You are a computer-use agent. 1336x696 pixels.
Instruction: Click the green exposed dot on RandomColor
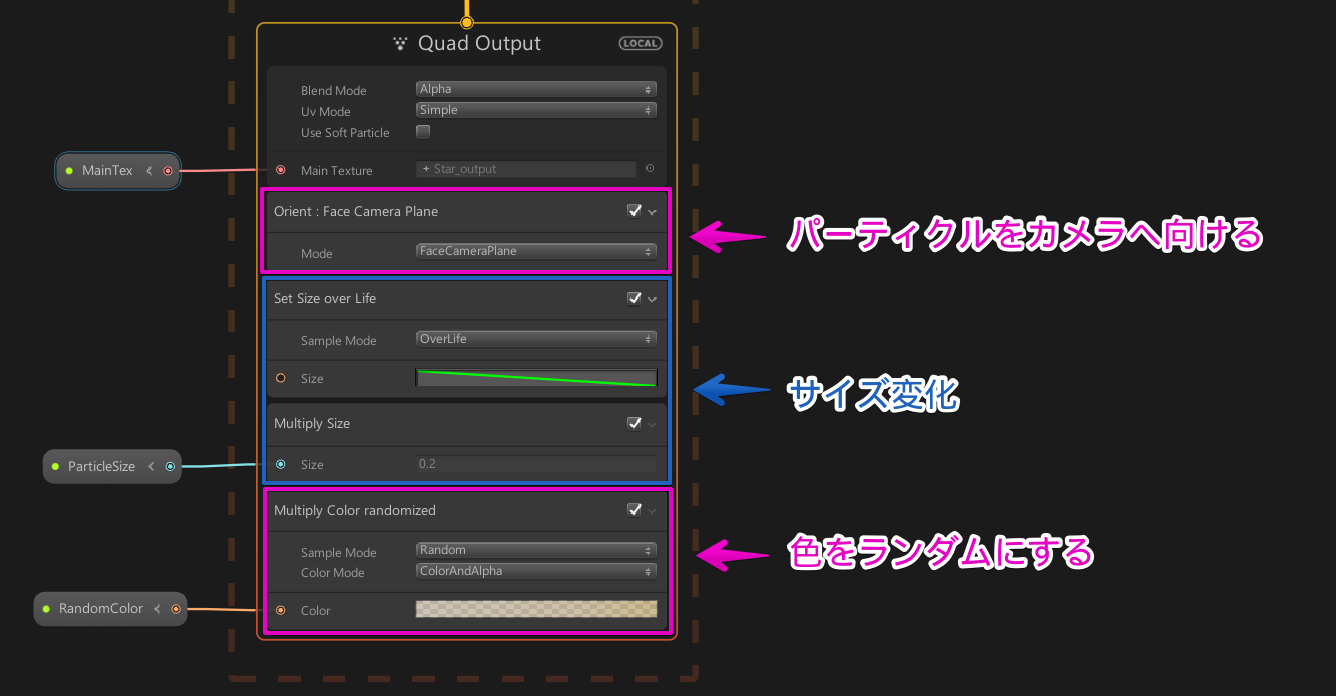46,608
